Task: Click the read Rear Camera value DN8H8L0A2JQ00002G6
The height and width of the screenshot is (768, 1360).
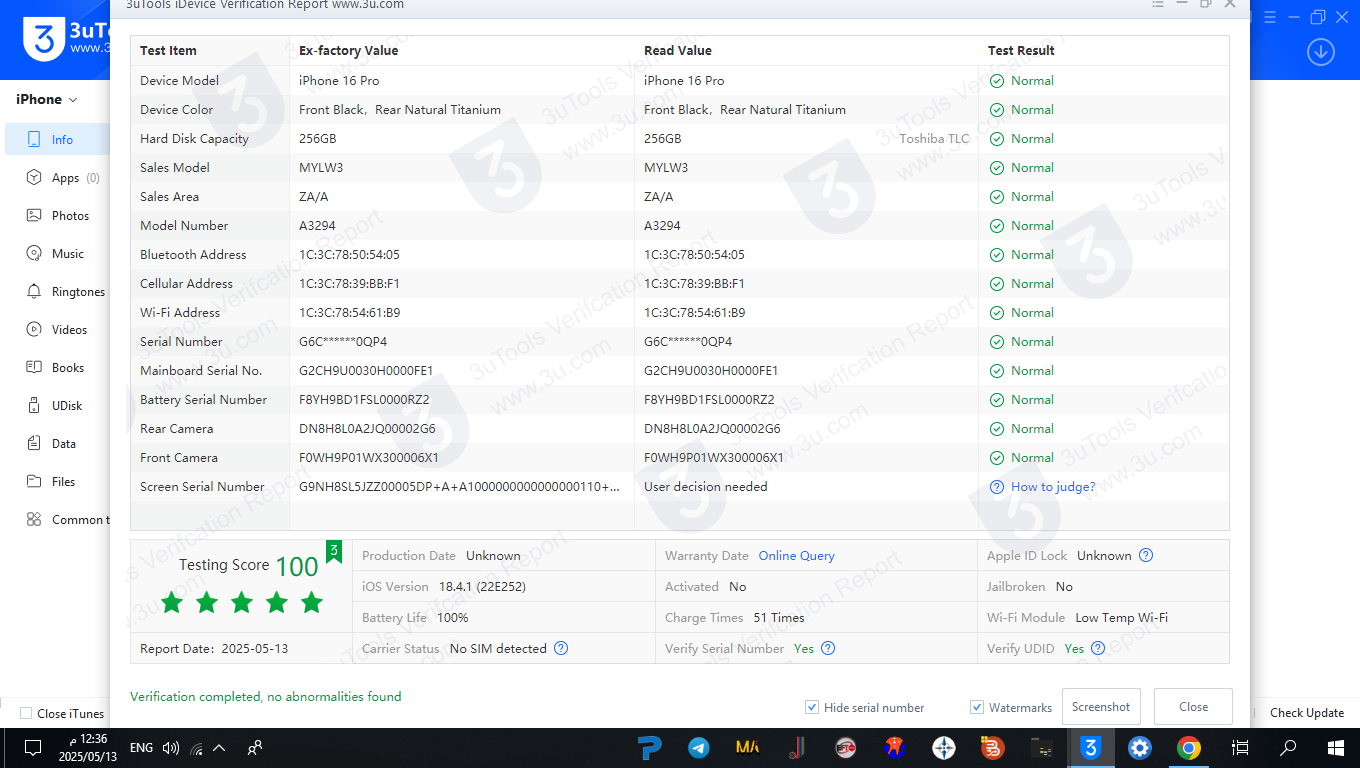Action: point(712,429)
